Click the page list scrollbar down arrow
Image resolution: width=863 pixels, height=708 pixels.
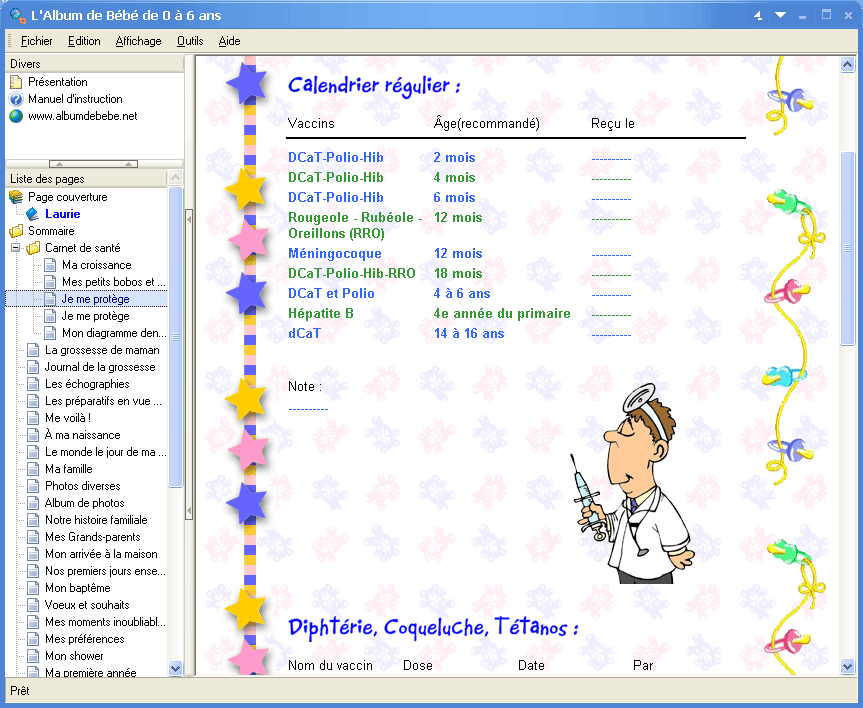[x=175, y=668]
